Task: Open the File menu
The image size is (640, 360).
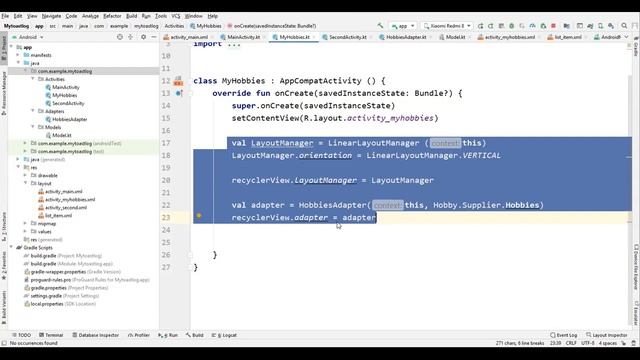Action: (x=5, y=16)
